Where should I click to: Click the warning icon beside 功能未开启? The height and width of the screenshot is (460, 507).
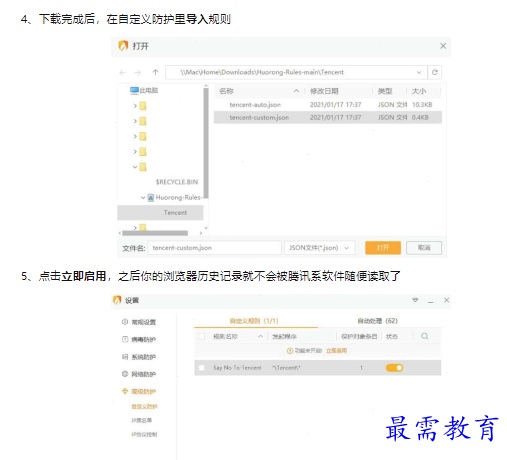[x=290, y=351]
